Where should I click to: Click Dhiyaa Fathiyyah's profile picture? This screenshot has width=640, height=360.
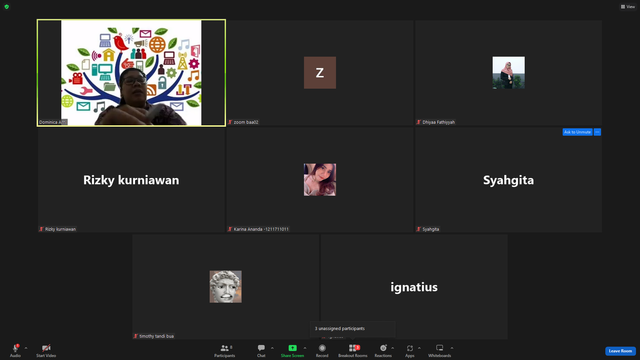click(509, 73)
